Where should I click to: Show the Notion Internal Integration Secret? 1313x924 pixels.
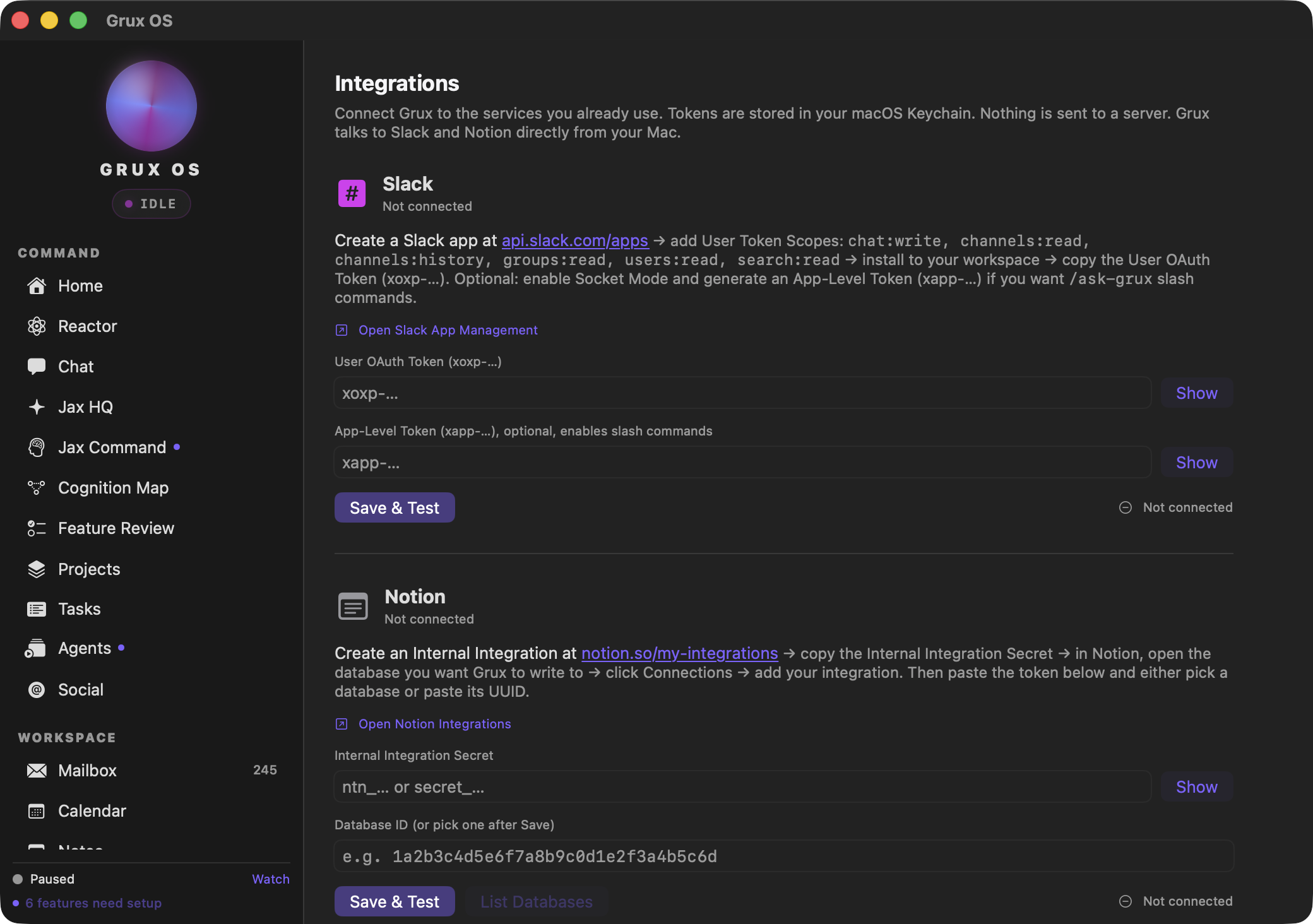tap(1197, 787)
